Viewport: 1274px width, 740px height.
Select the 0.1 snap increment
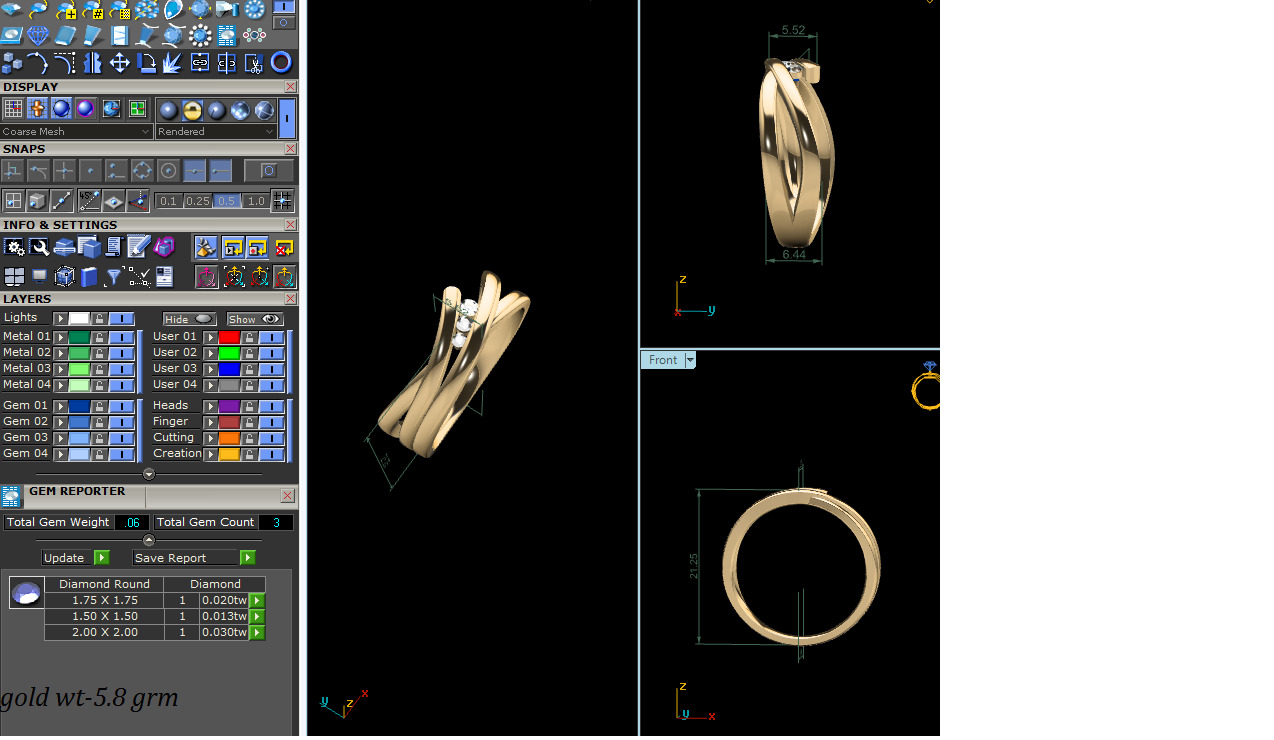[168, 201]
